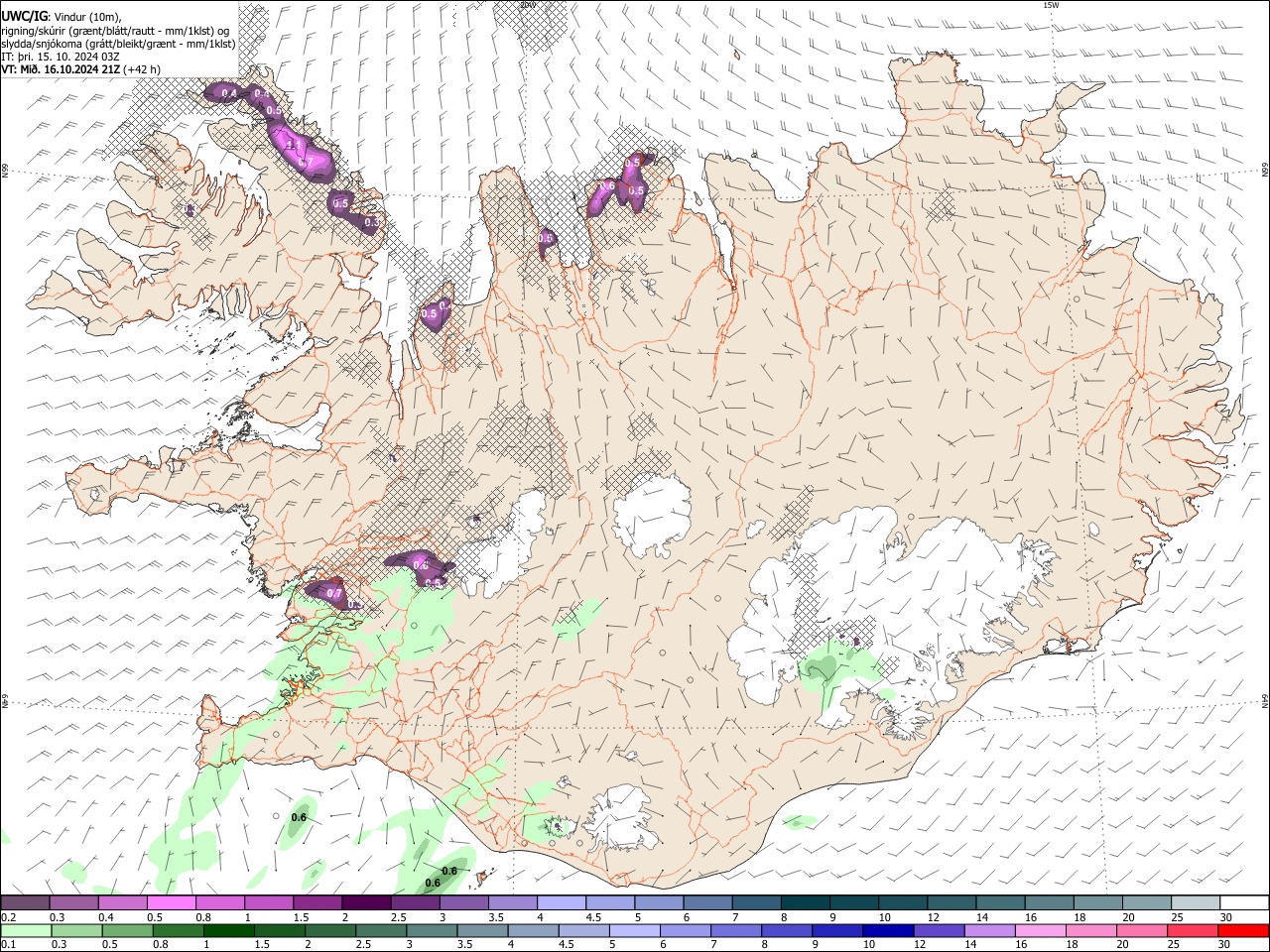1270x952 pixels.
Task: Click the 6–7 swatch in upper snow legend
Action: pyautogui.click(x=707, y=903)
